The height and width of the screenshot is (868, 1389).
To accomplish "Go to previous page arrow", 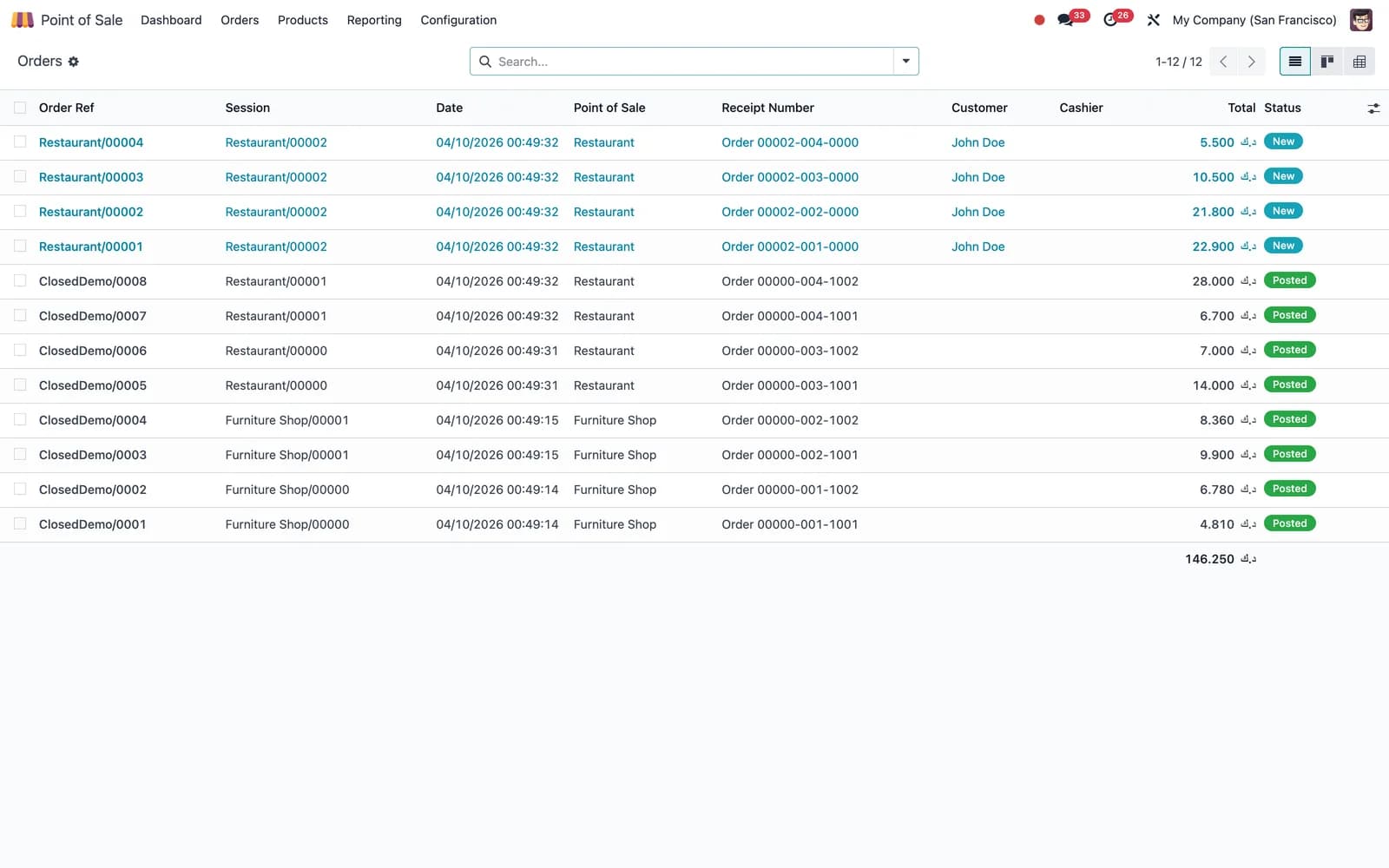I will click(1223, 62).
